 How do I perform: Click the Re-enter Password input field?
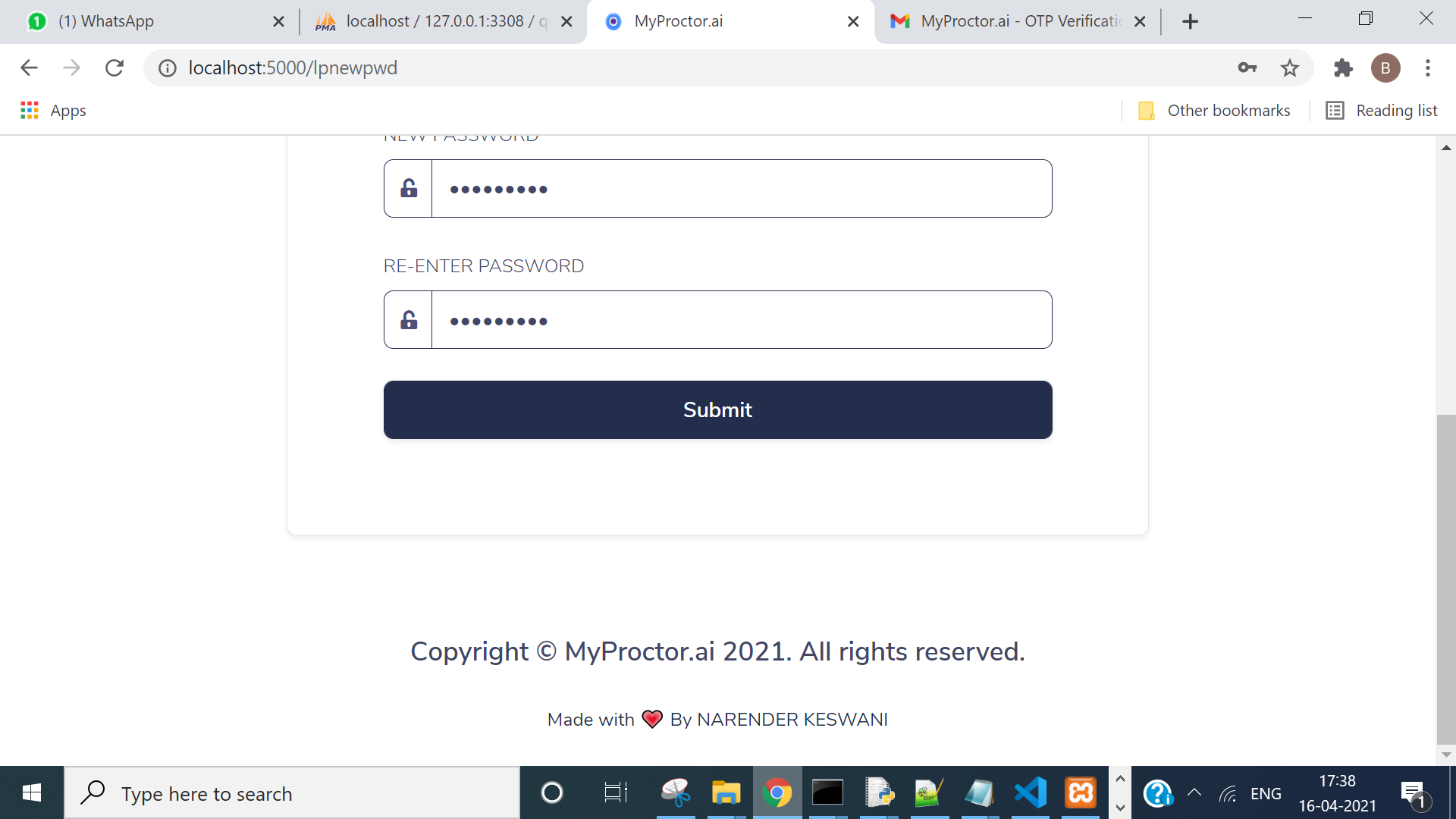coord(741,320)
